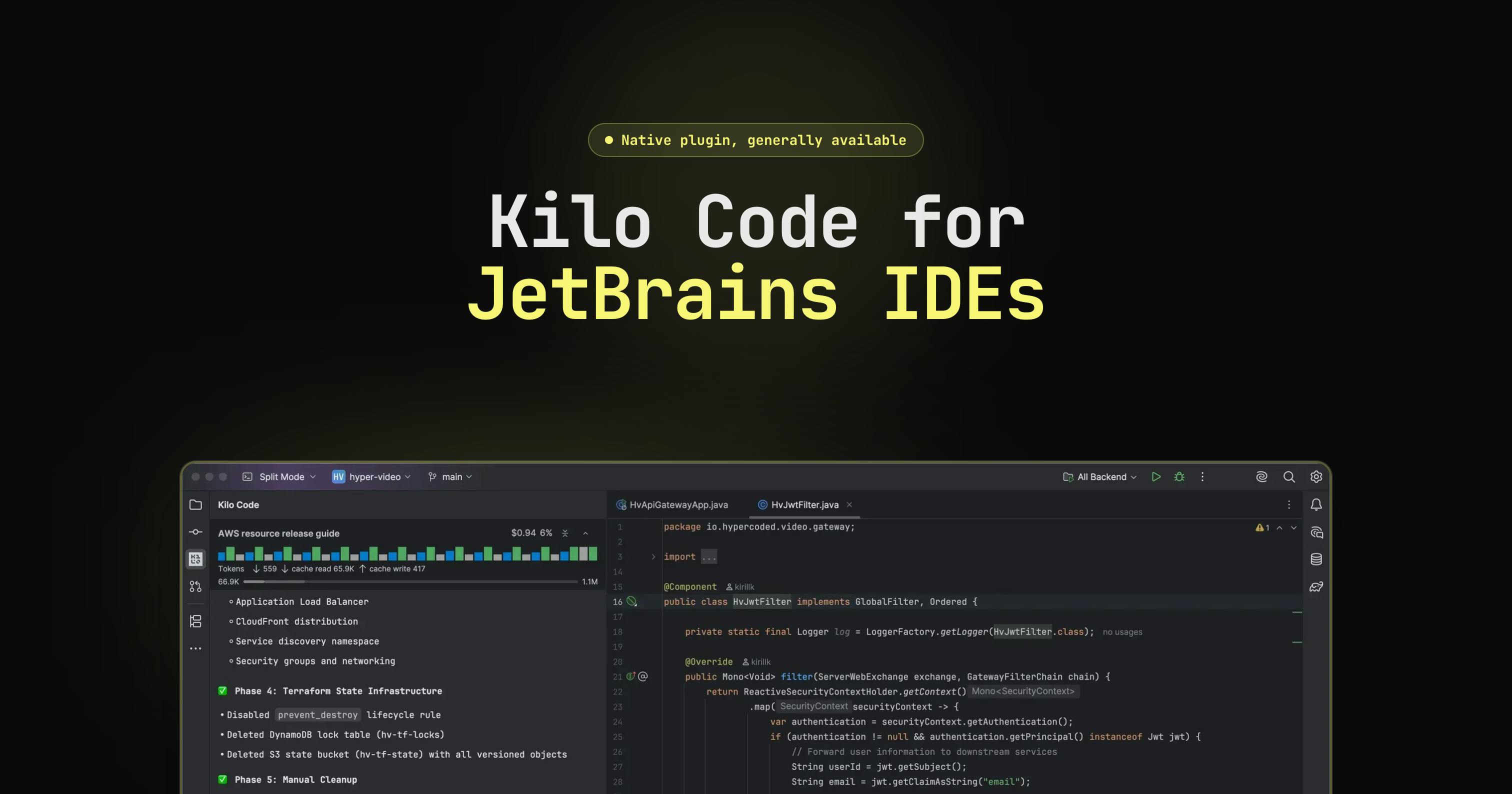
Task: Click the Phase 5 green checkmark
Action: tap(222, 779)
